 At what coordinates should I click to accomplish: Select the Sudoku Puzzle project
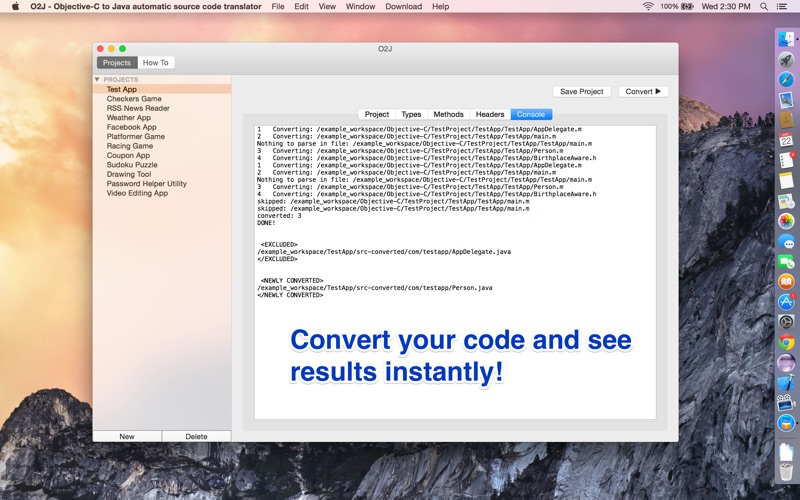[x=162, y=165]
